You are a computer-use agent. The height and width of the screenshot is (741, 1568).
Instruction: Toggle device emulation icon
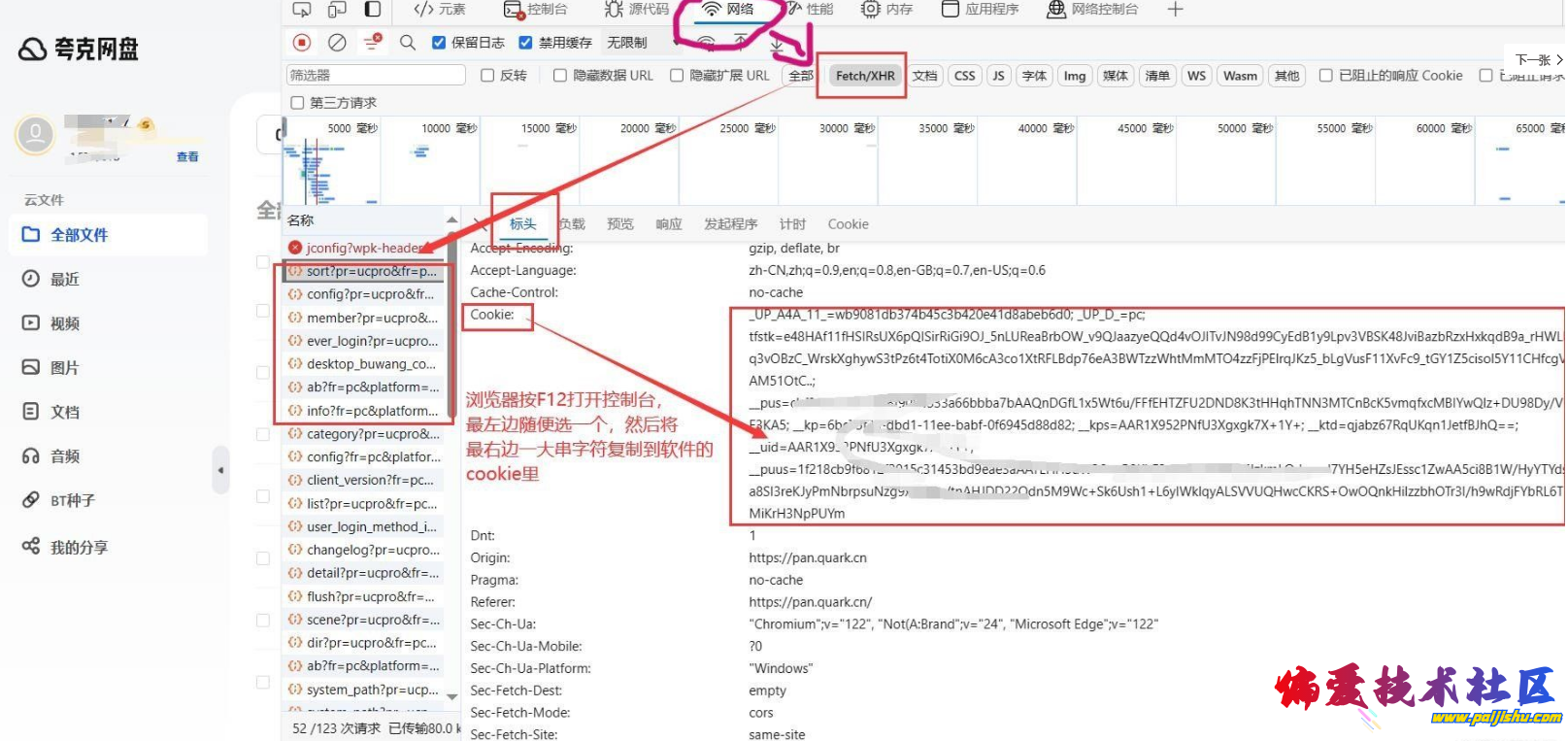coord(337,10)
